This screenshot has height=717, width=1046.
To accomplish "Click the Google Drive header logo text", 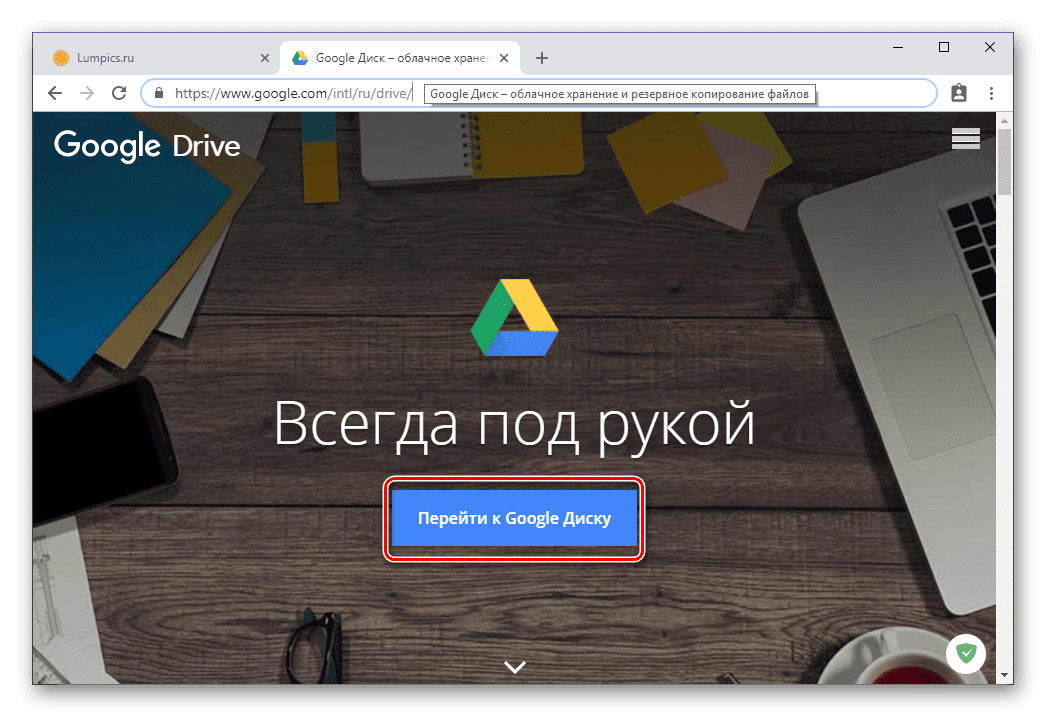I will tap(147, 145).
